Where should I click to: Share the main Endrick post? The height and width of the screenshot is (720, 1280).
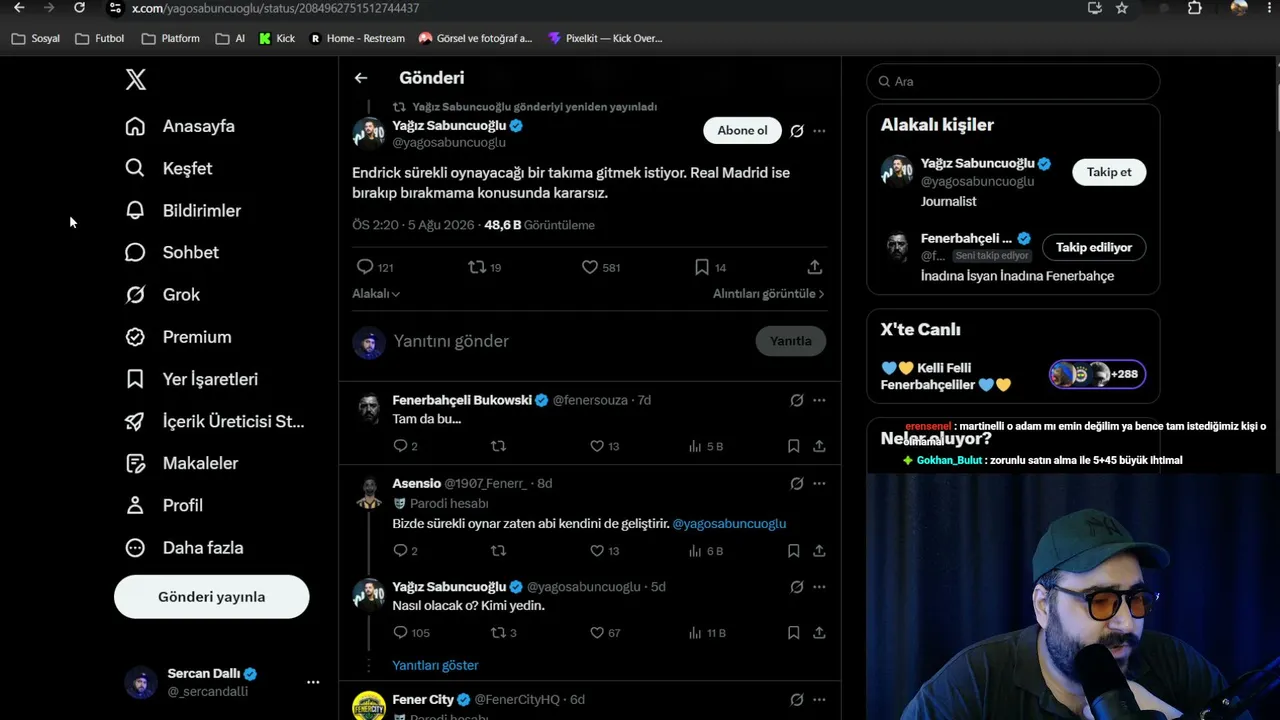[815, 267]
